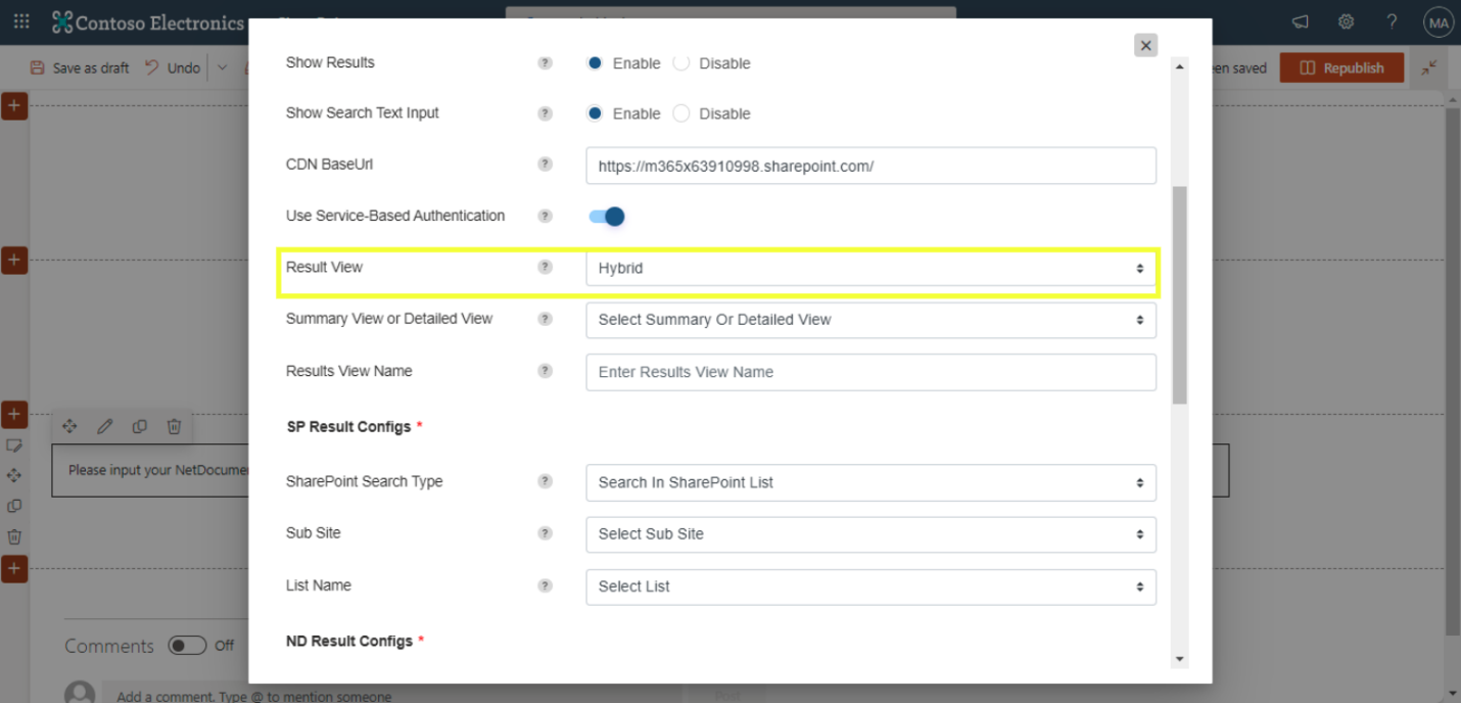
Task: Click the CDN BaseUrl field
Action: [871, 166]
